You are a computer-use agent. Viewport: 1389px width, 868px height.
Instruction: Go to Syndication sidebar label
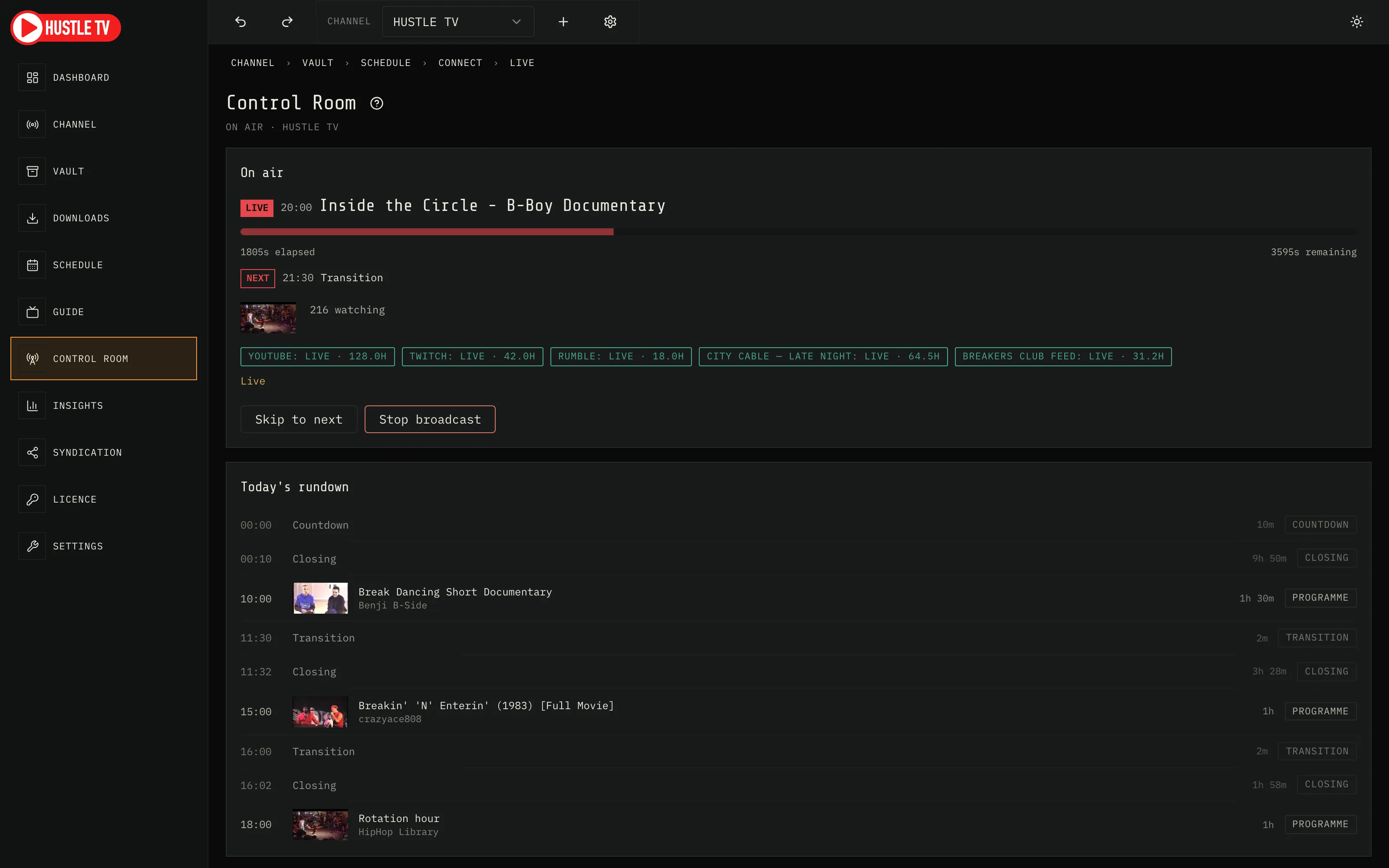pos(87,452)
